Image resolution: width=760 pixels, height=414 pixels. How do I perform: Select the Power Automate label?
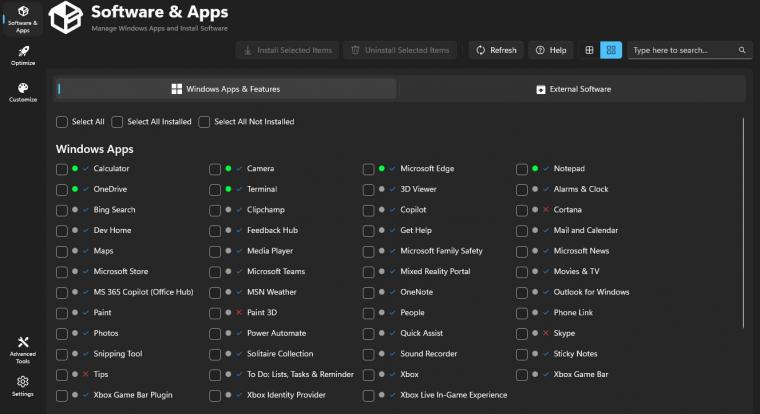coord(276,333)
